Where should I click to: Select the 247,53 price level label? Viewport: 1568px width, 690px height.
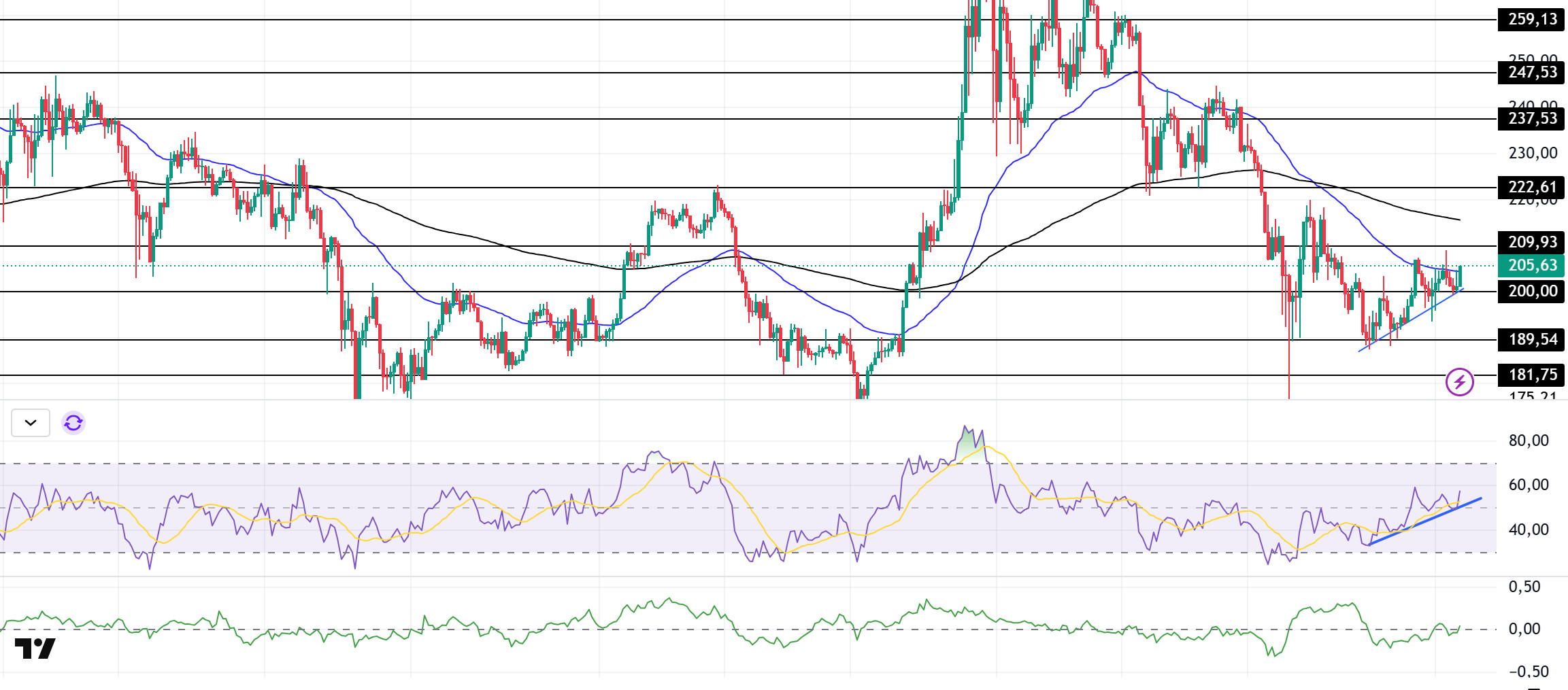1531,73
